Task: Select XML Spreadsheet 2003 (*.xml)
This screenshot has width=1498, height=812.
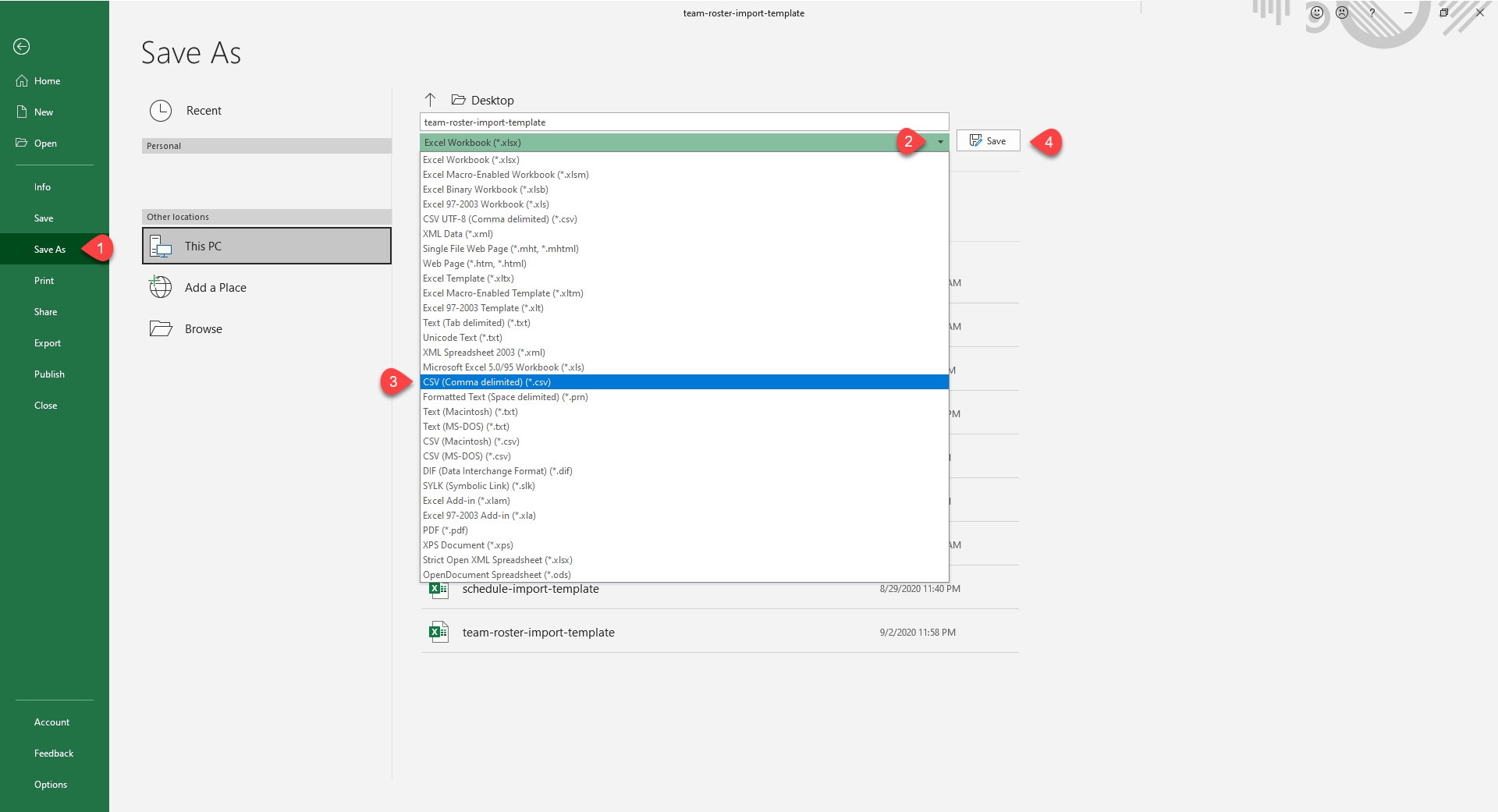Action: 684,353
